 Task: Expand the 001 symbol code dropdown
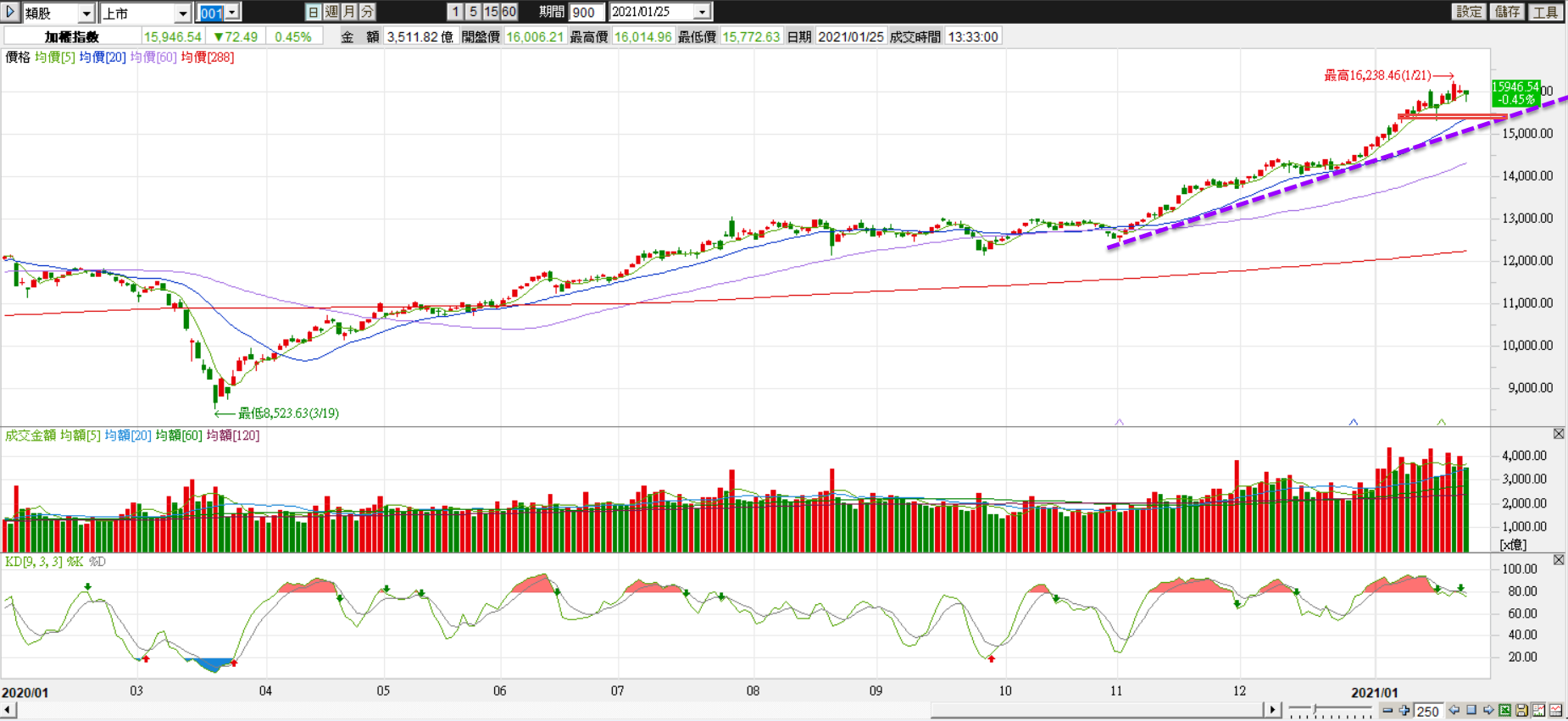231,13
